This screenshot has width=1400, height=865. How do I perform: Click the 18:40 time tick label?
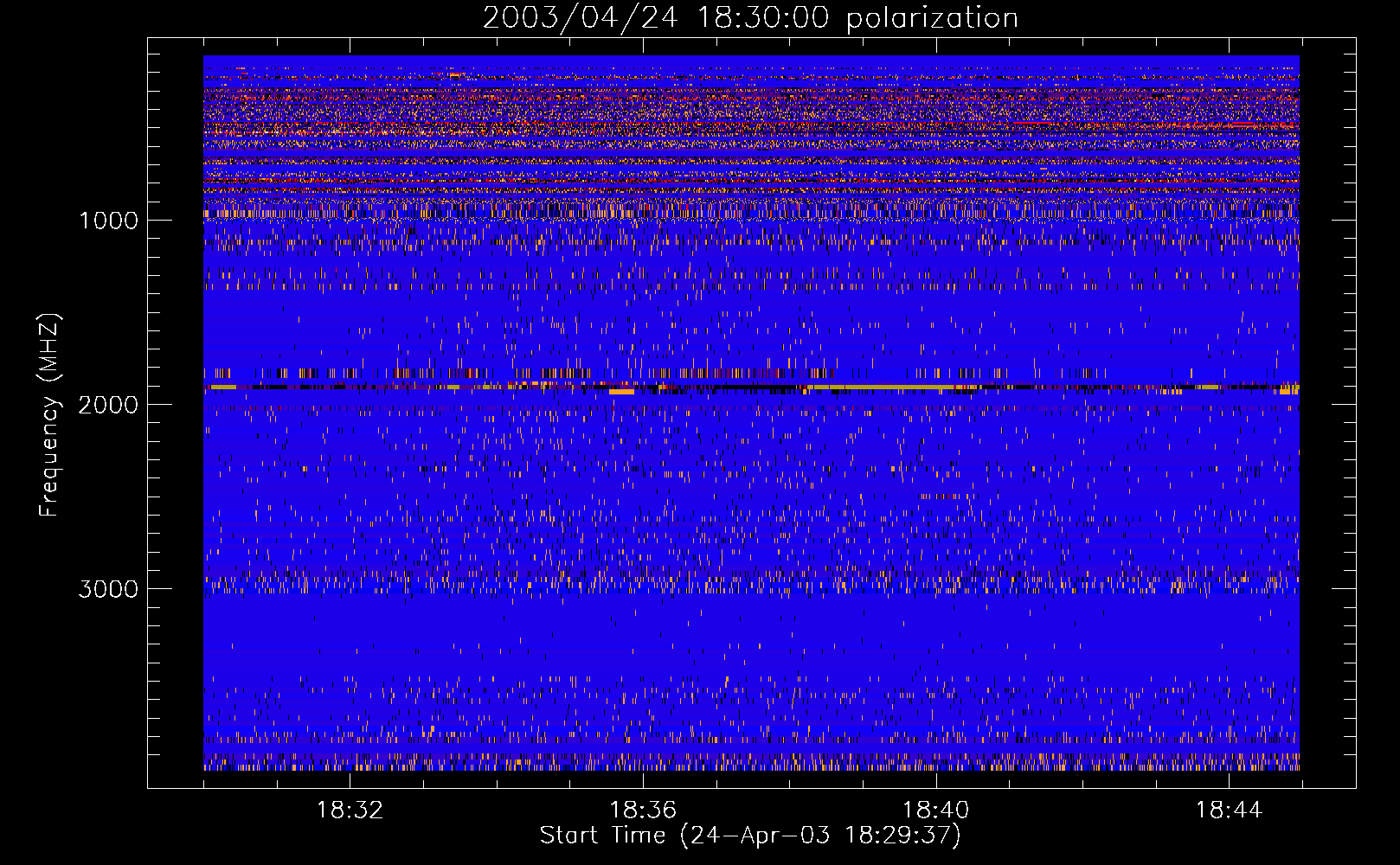pyautogui.click(x=936, y=811)
